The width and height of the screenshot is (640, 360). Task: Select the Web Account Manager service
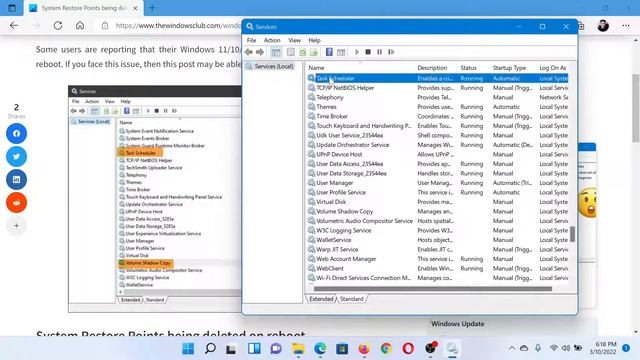tap(438, 259)
